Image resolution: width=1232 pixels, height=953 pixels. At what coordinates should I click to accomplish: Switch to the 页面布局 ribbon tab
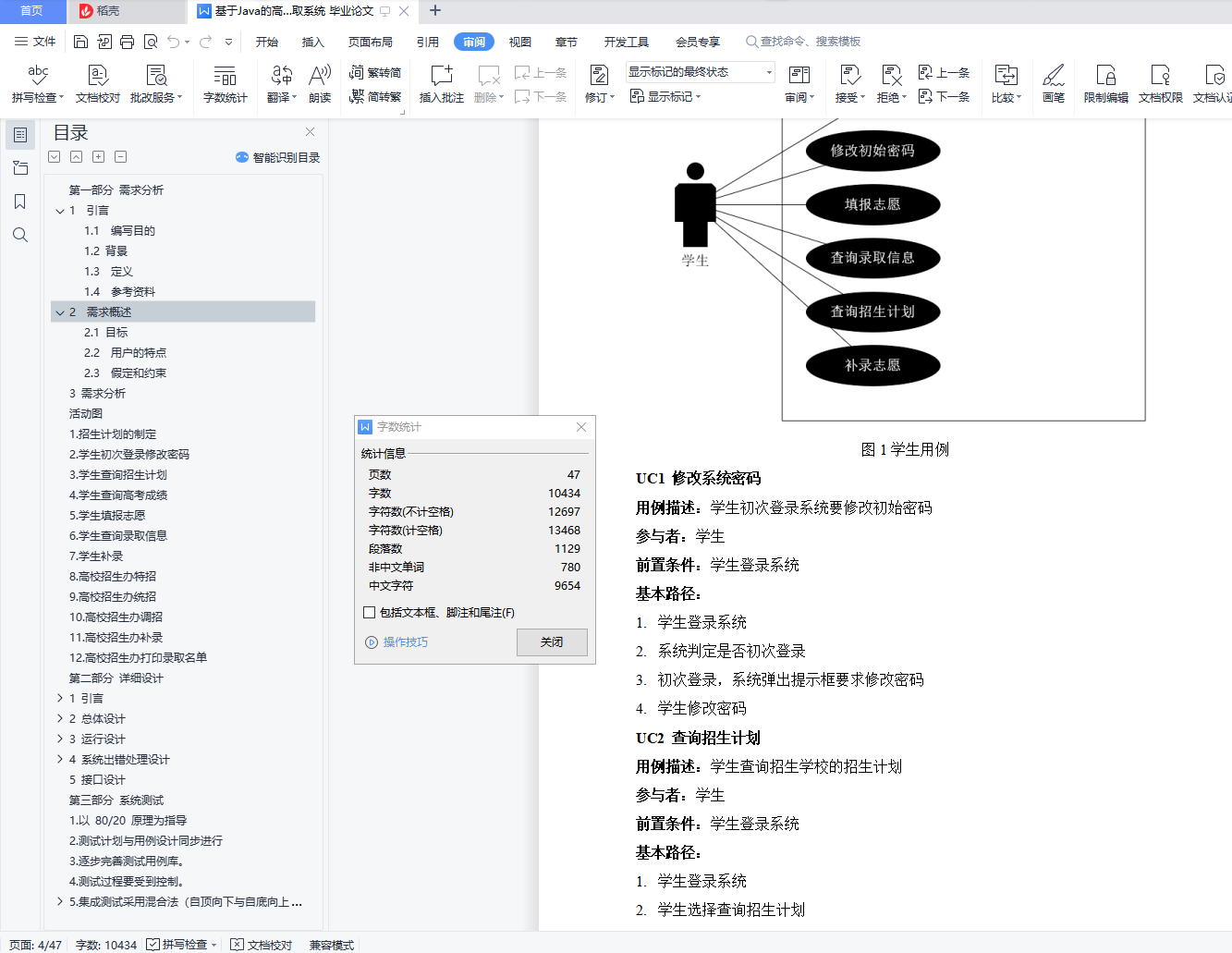371,42
